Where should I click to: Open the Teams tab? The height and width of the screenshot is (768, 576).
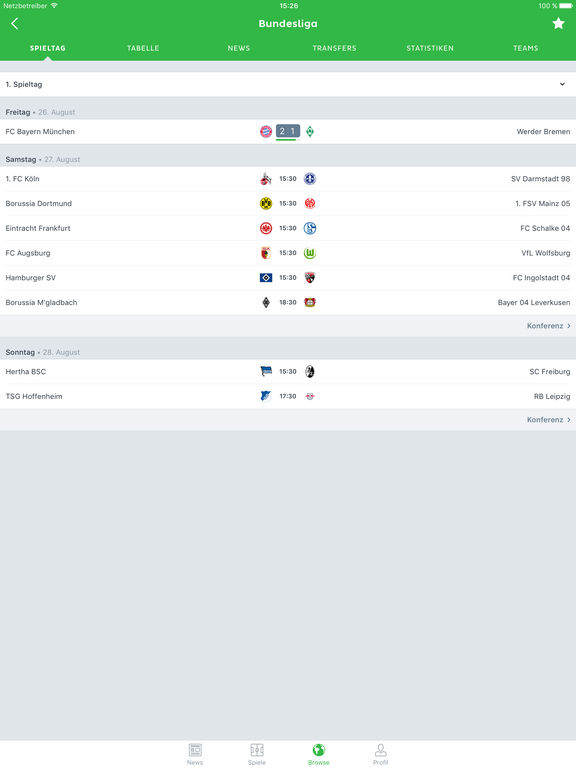coord(526,48)
